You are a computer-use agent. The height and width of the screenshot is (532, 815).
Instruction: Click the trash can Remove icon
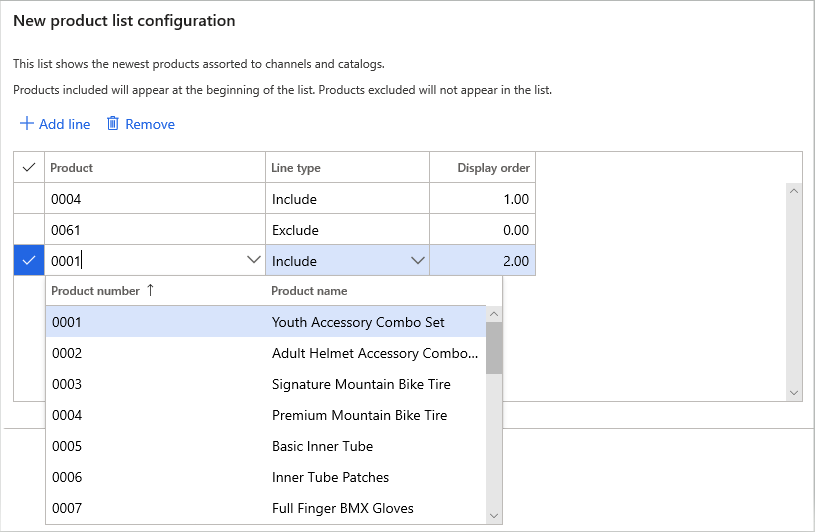pyautogui.click(x=113, y=124)
